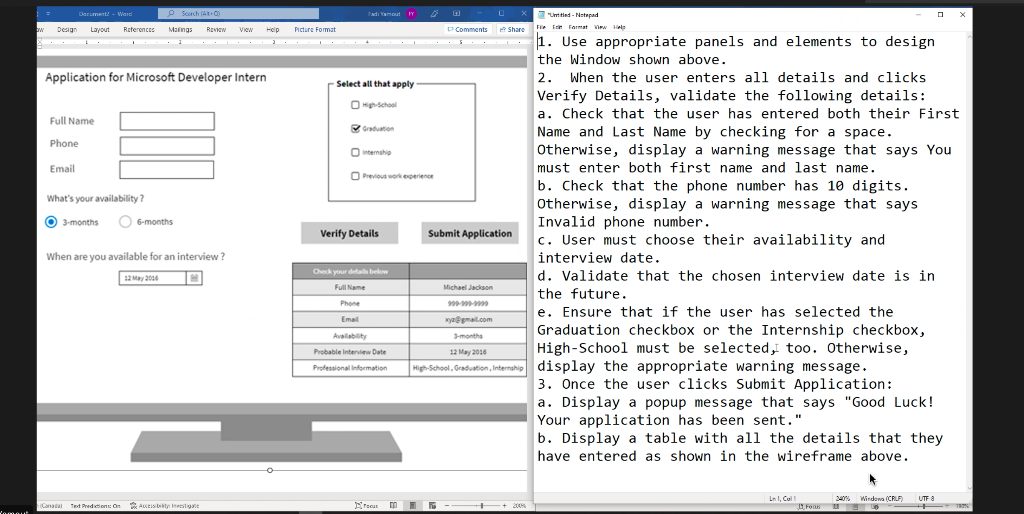Viewport: 1024px width, 514px height.
Task: Click the Word search magnifier icon
Action: pos(171,13)
